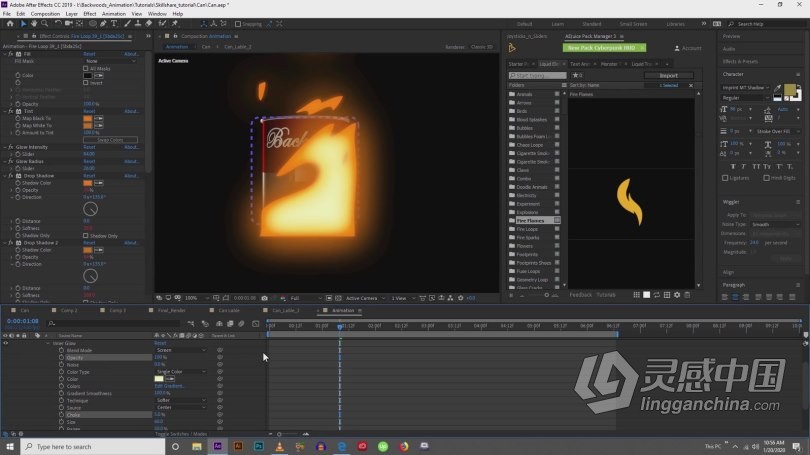Select the Home icon in the toolbar
Screen dimensions: 810x455
[10, 24]
